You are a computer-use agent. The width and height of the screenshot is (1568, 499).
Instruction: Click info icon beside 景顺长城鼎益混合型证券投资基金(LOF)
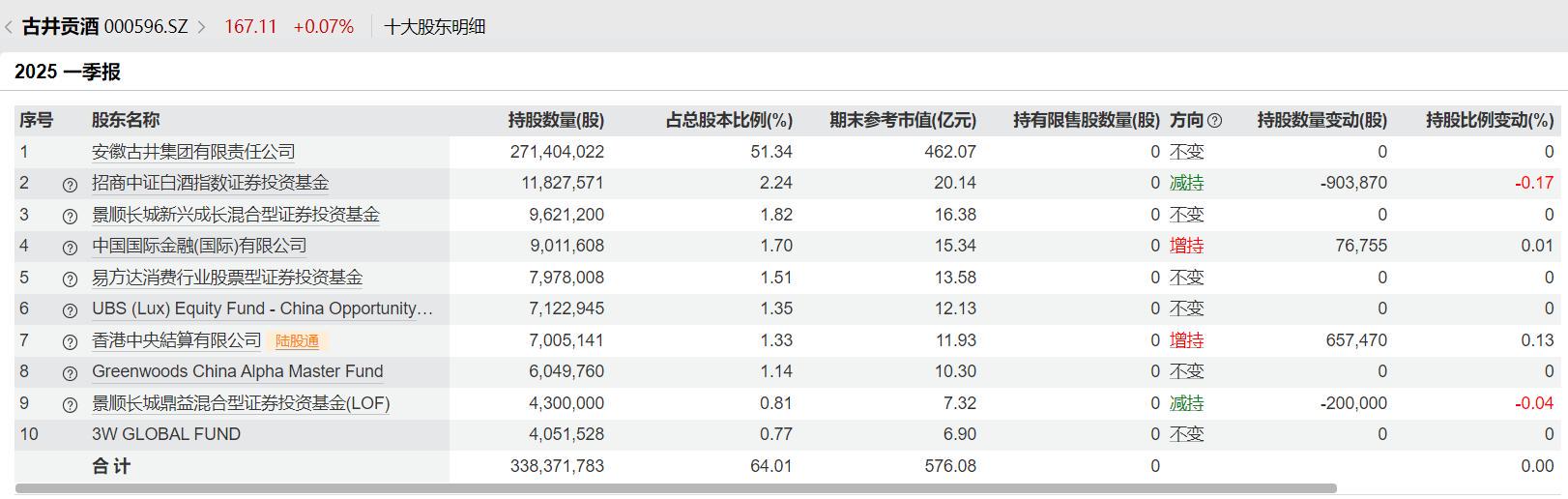[x=70, y=404]
